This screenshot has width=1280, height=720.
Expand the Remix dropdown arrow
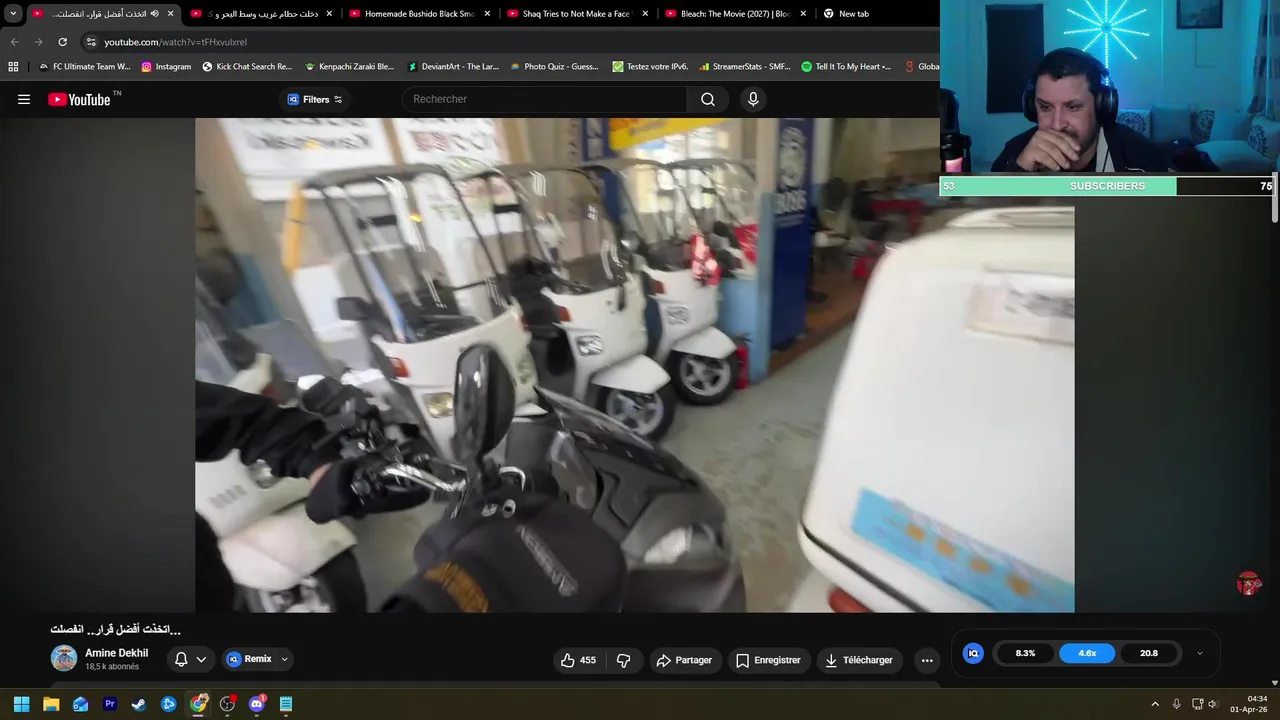coord(284,659)
